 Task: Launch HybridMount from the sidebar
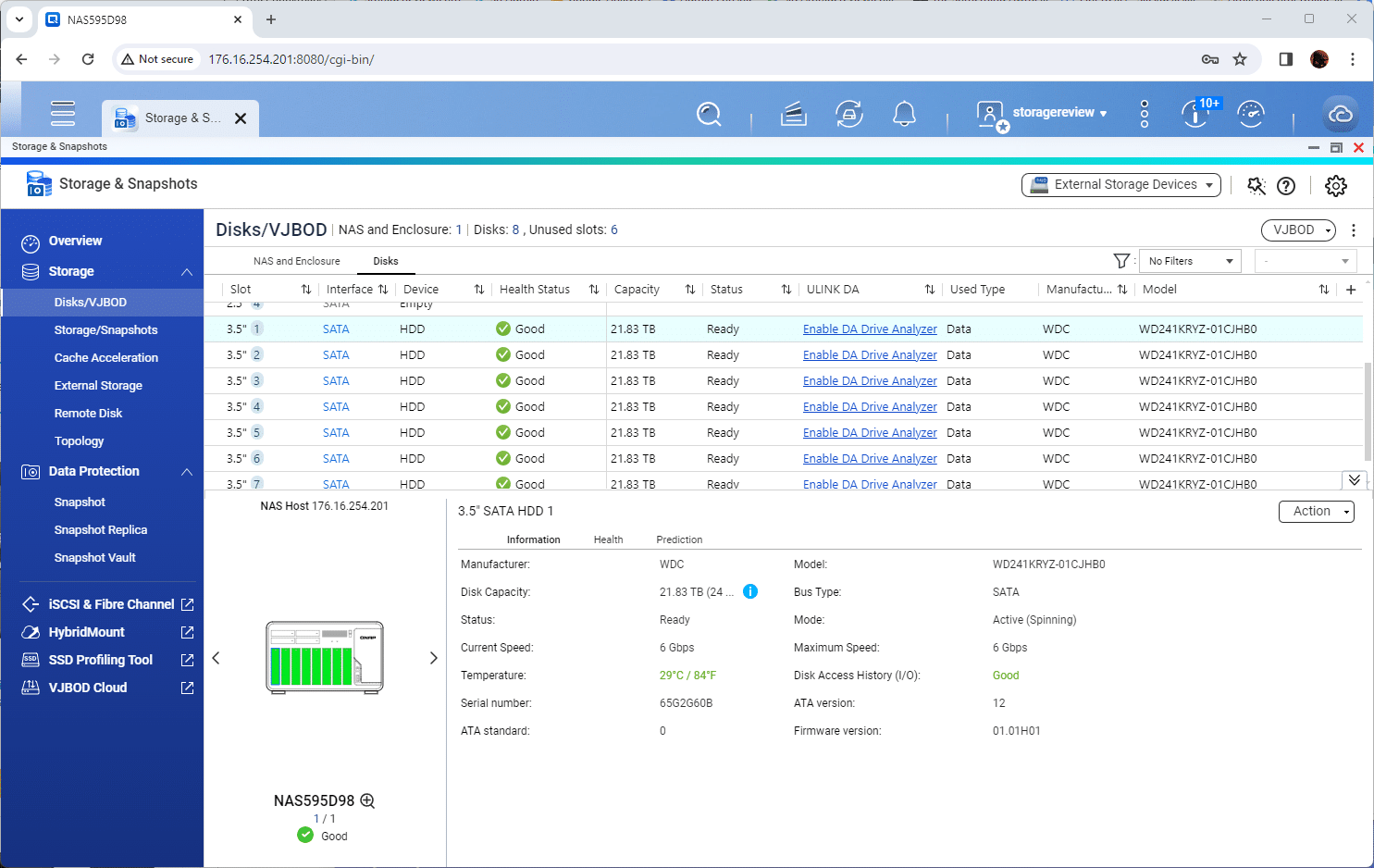[86, 632]
